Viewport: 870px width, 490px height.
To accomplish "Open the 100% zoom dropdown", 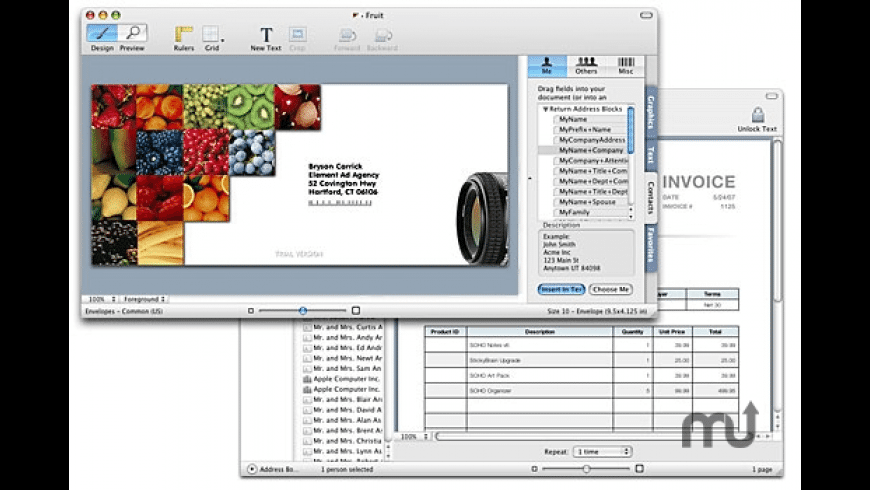I will [x=100, y=299].
